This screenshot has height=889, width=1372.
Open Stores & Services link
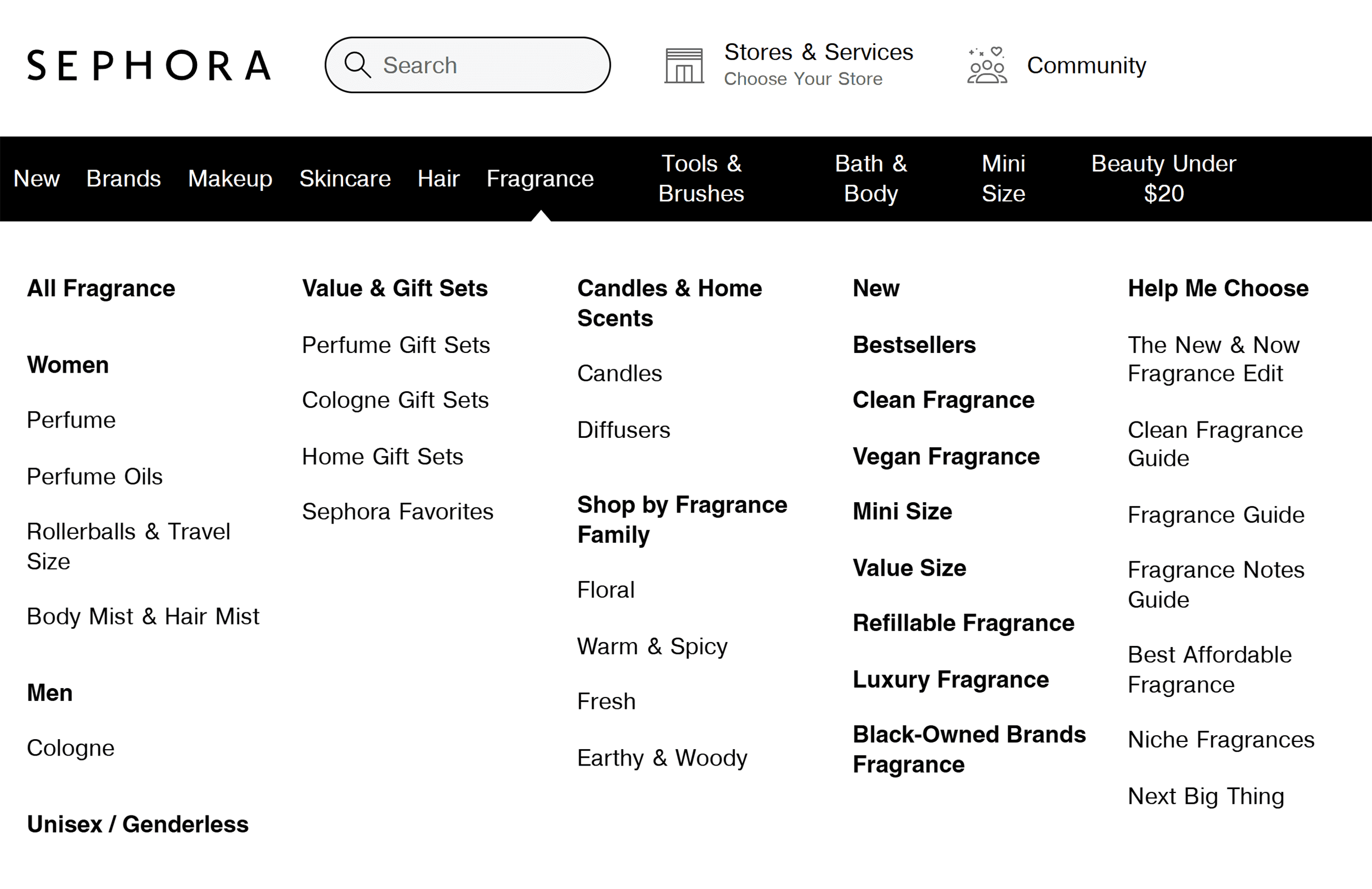coord(819,52)
